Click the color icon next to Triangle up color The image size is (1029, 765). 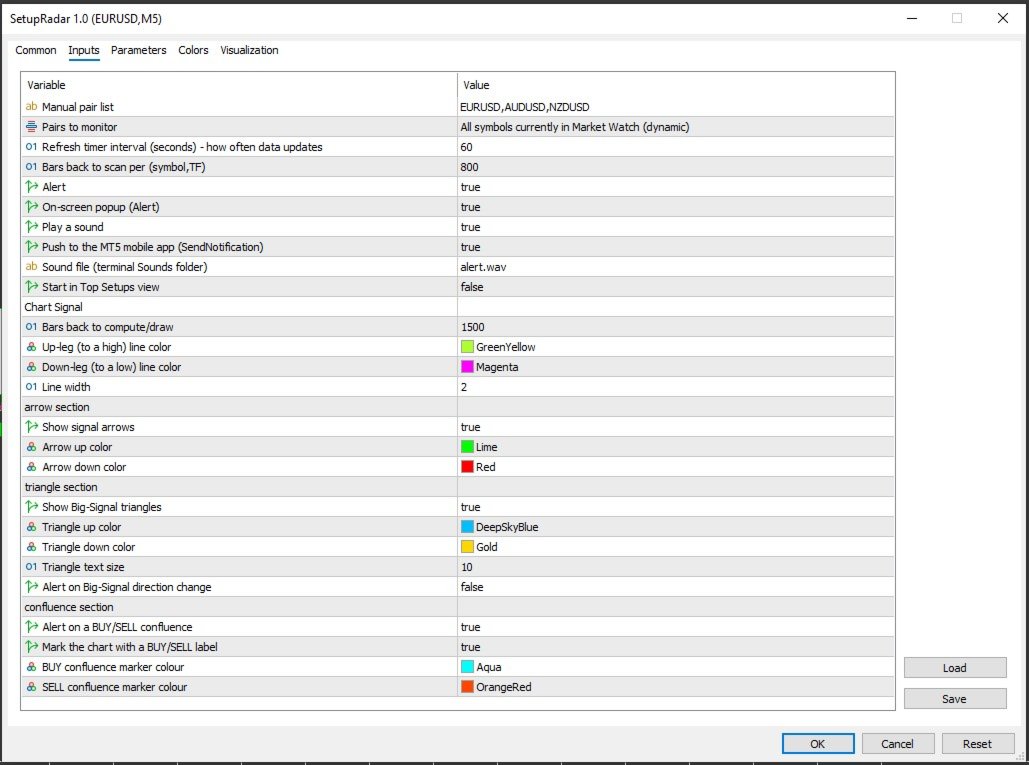point(31,527)
